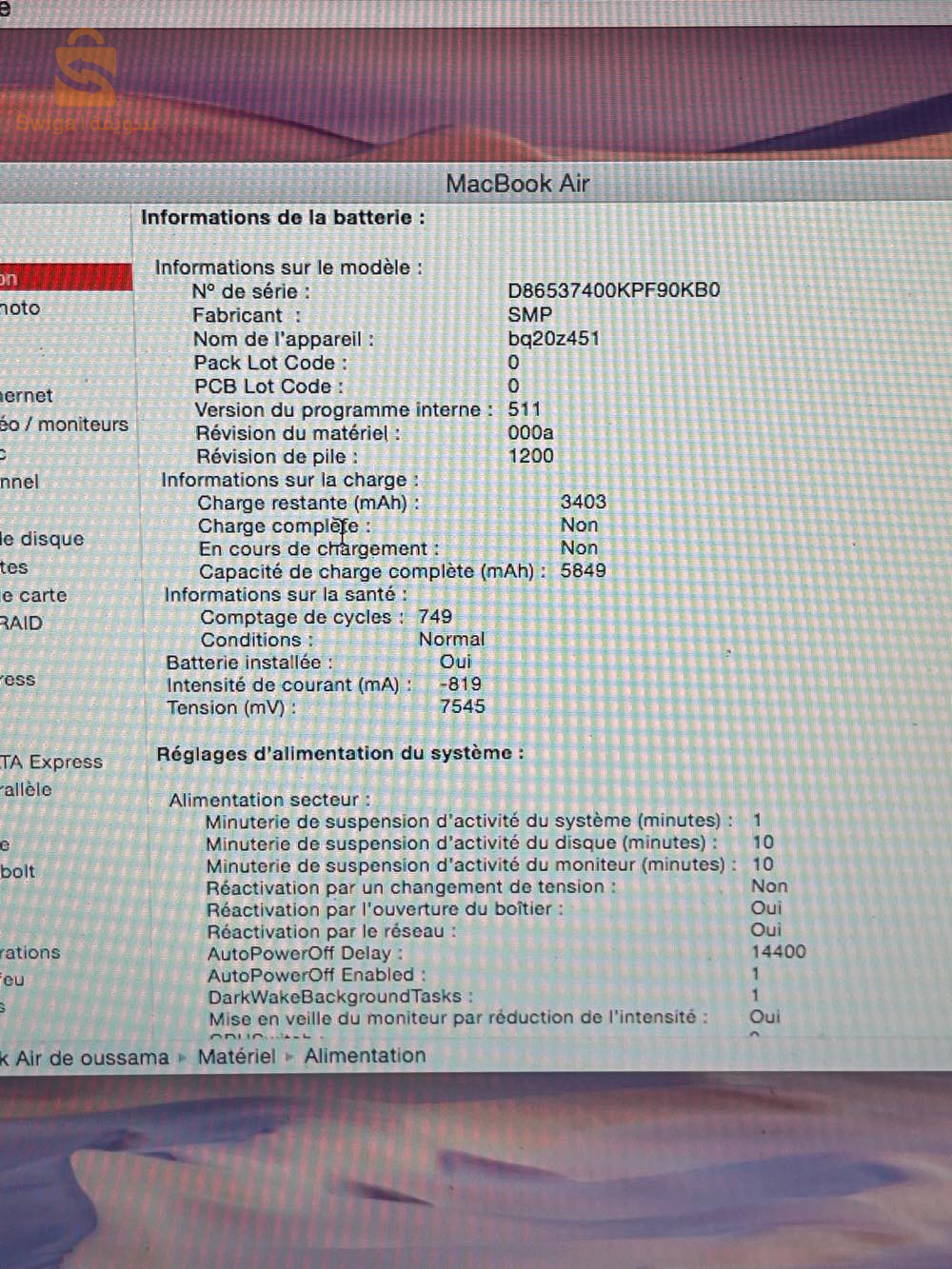Click 'Alimentation' in the path bar
The width and height of the screenshot is (952, 1269).
(x=365, y=1055)
